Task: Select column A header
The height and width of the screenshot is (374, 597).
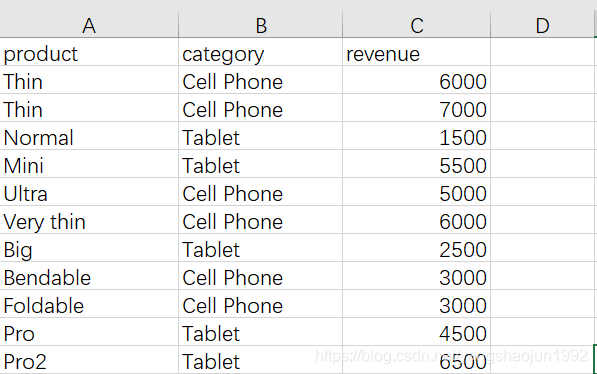Action: pos(89,25)
